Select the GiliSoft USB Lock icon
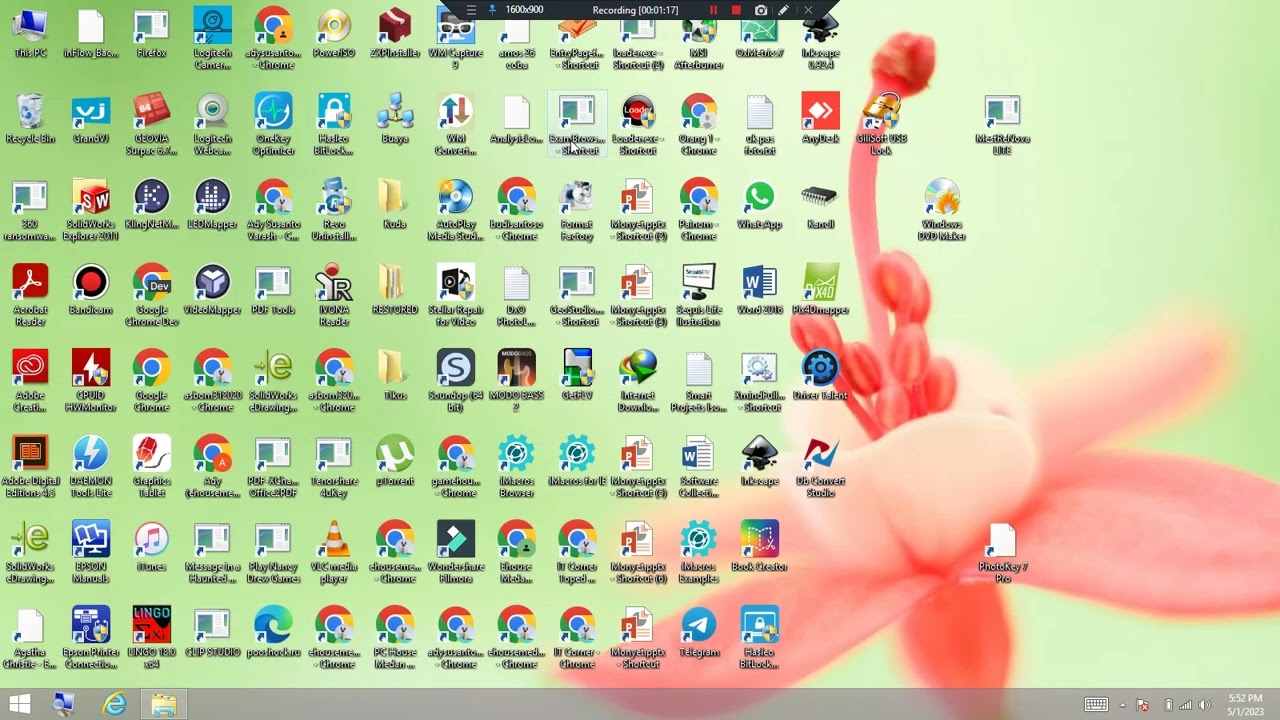Image resolution: width=1280 pixels, height=720 pixels. [x=881, y=125]
